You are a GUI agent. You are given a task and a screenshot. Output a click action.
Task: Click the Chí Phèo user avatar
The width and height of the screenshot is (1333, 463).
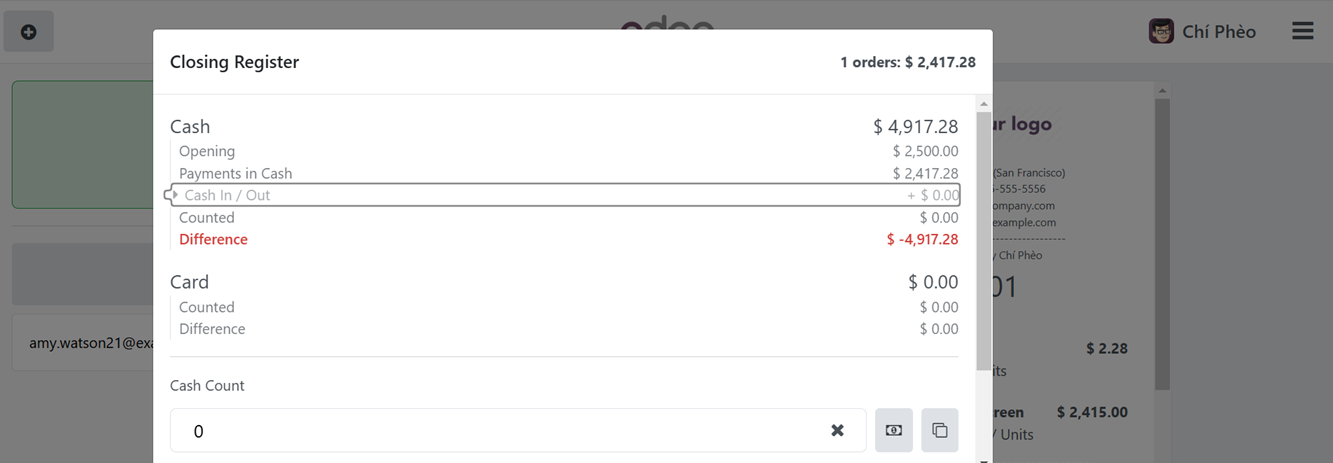pos(1161,31)
